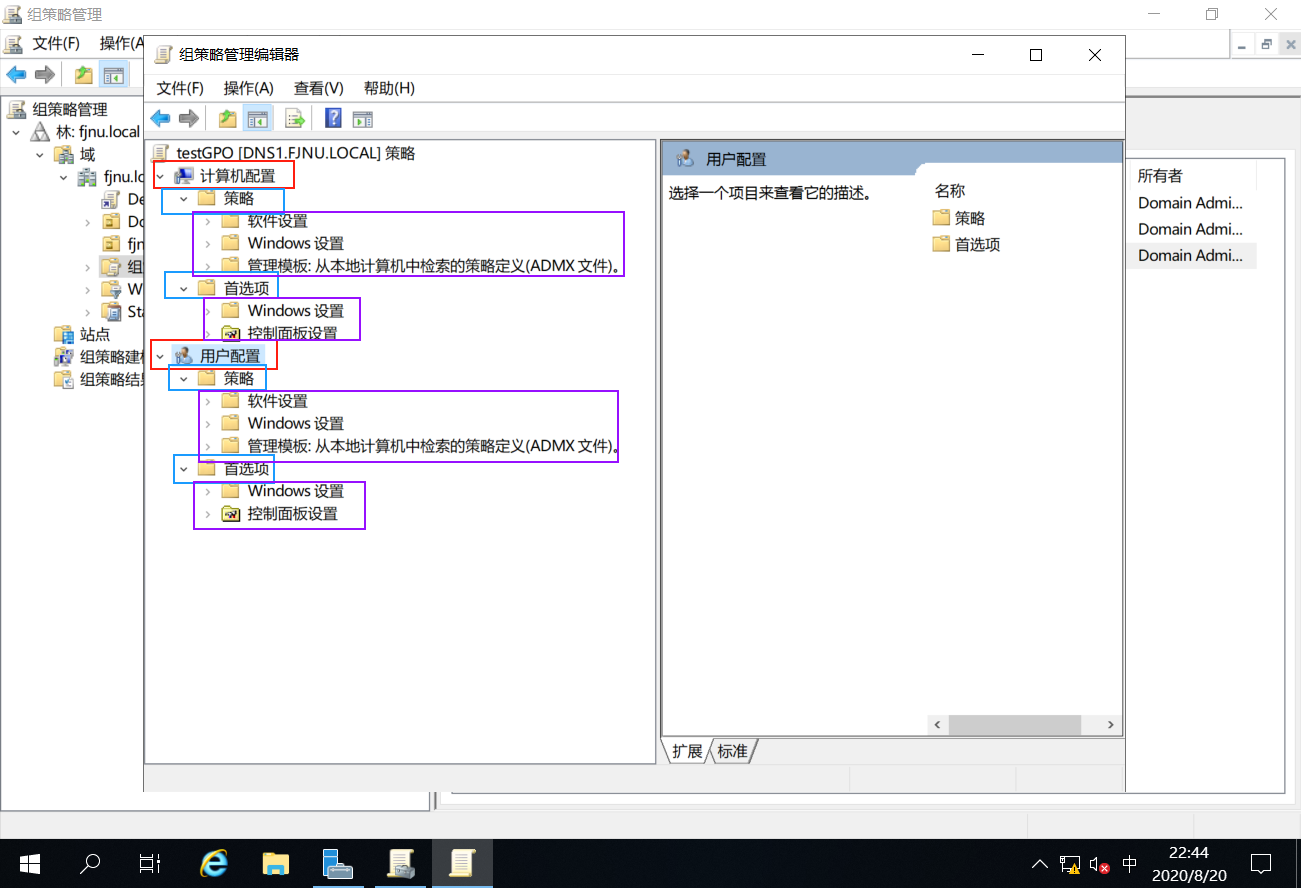Click the Export List icon in editor toolbar

(295, 119)
